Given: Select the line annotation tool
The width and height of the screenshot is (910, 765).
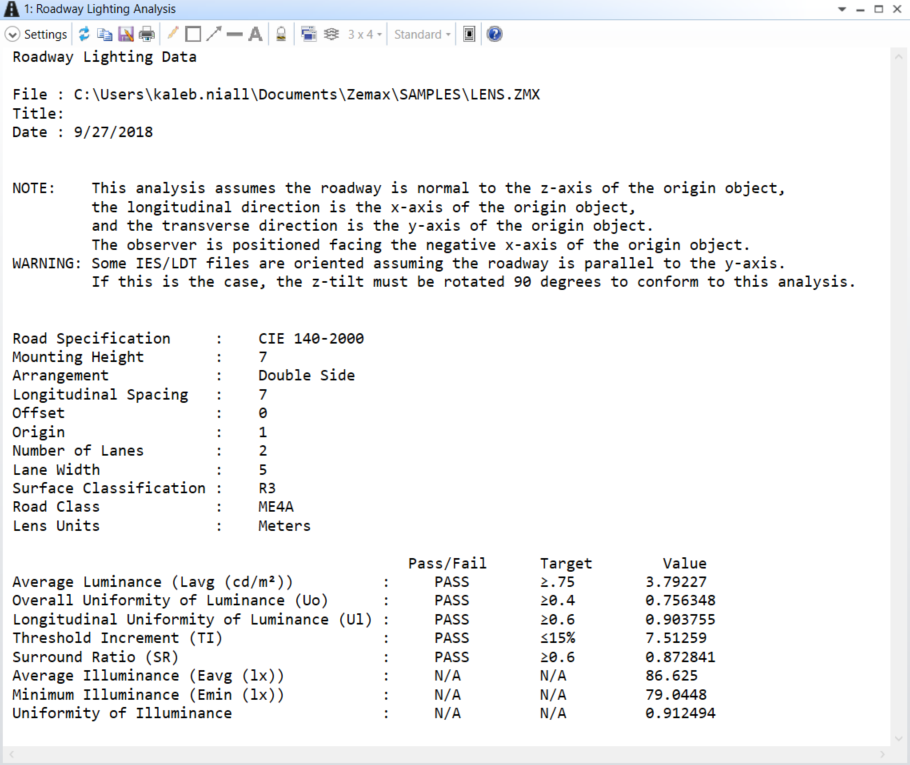Looking at the screenshot, I should [234, 34].
